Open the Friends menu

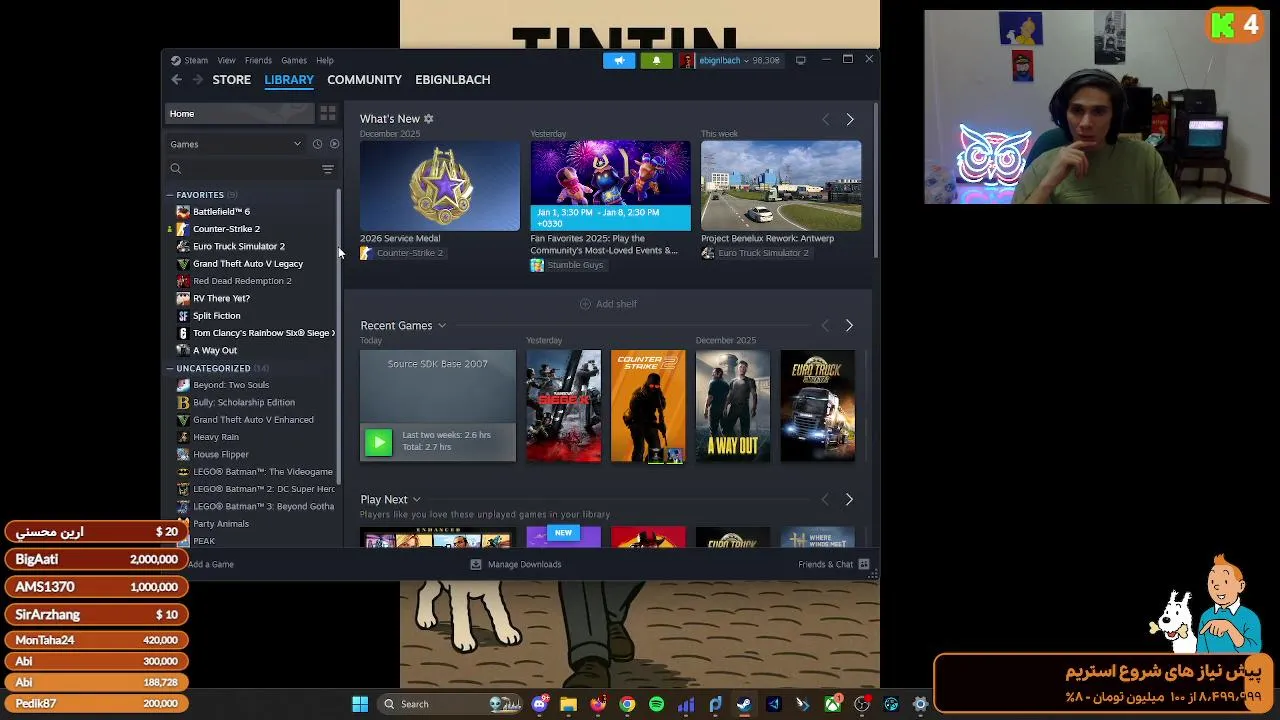click(258, 60)
